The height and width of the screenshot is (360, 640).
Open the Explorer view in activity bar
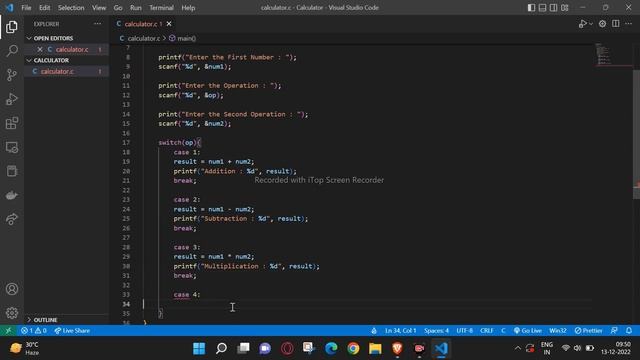[x=12, y=27]
